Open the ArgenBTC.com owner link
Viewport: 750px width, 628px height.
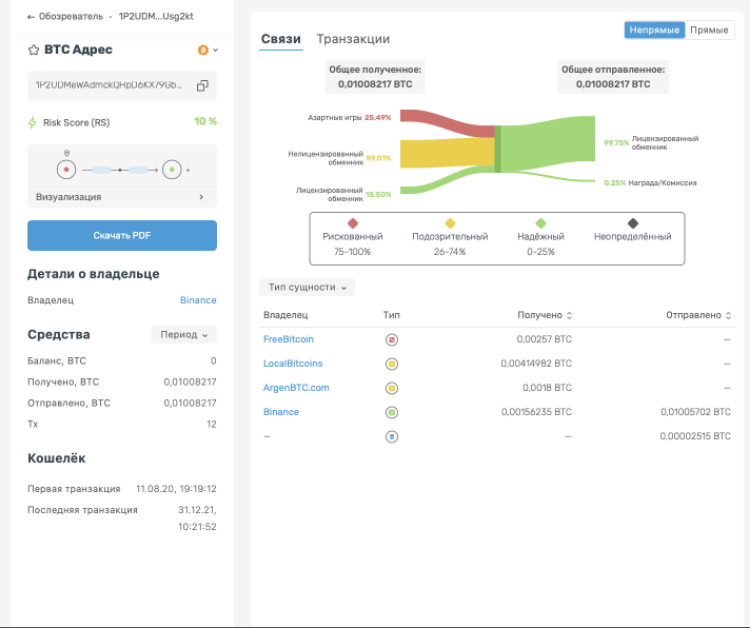(296, 387)
